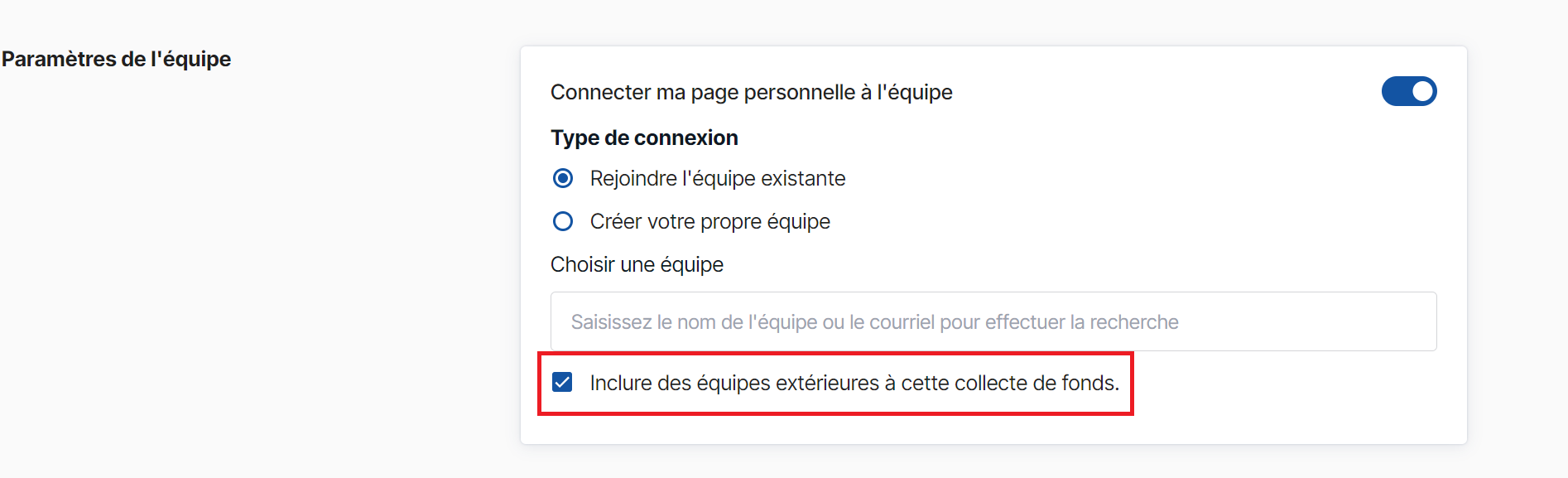Click the empty radio circle icon
Screen dimensions: 1568x478
(x=563, y=221)
